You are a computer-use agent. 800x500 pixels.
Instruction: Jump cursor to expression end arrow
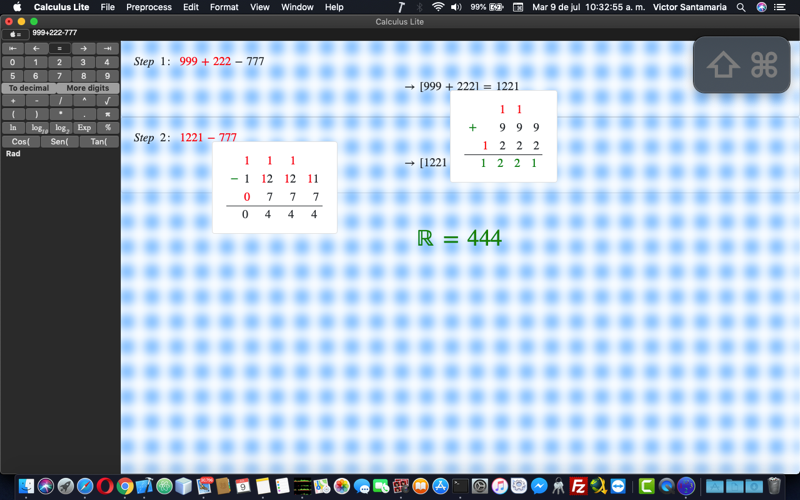[x=107, y=48]
